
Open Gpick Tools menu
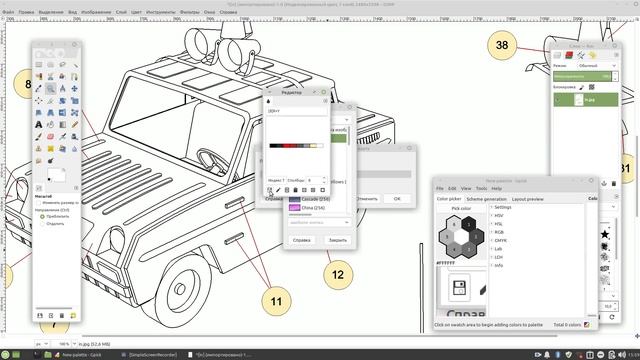click(x=482, y=189)
